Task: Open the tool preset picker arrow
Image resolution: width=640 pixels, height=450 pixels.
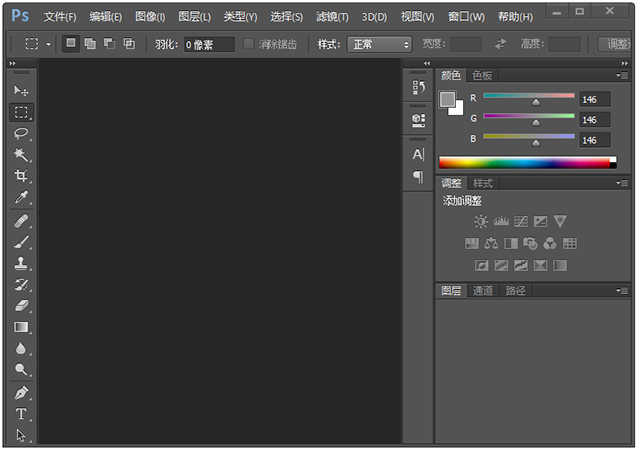Action: [x=48, y=45]
